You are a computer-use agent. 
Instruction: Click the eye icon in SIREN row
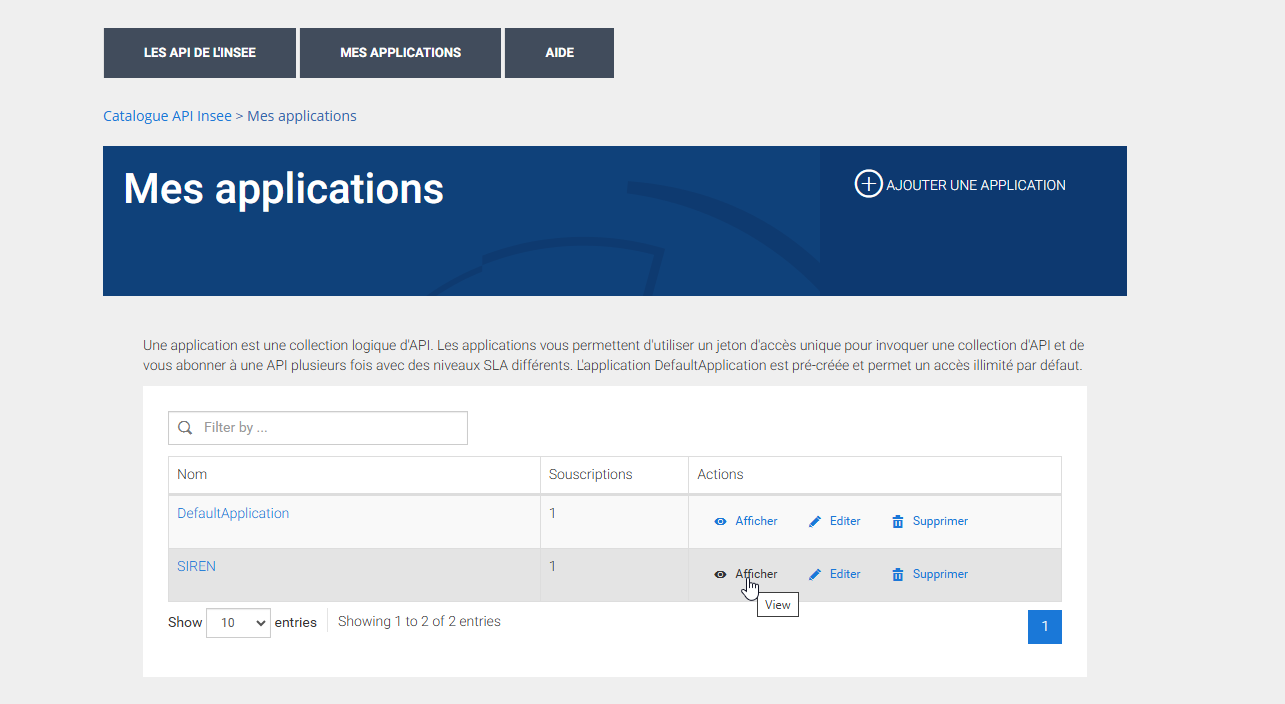coord(720,575)
